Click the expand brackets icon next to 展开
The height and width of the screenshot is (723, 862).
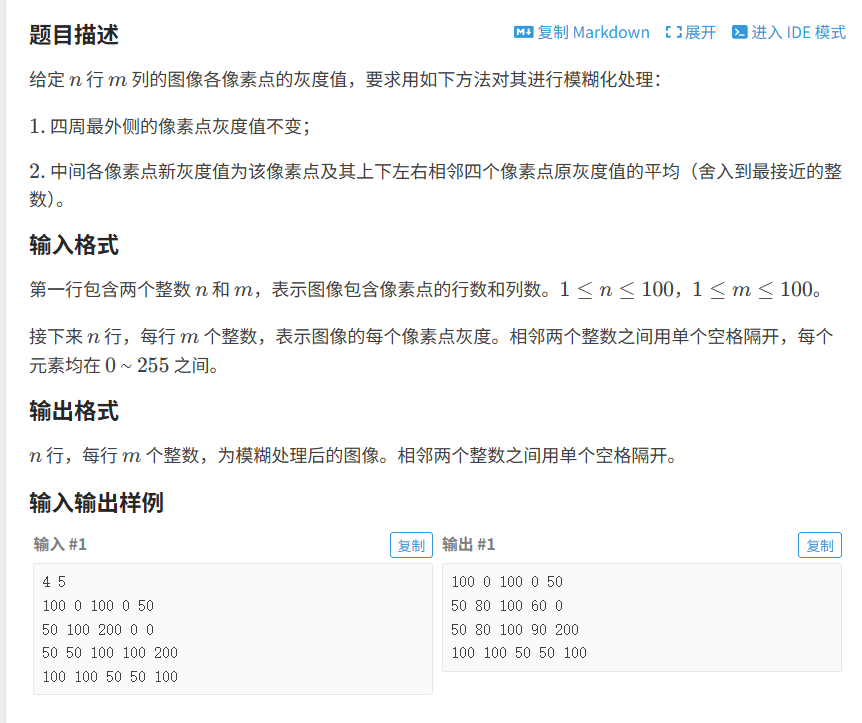coord(673,32)
